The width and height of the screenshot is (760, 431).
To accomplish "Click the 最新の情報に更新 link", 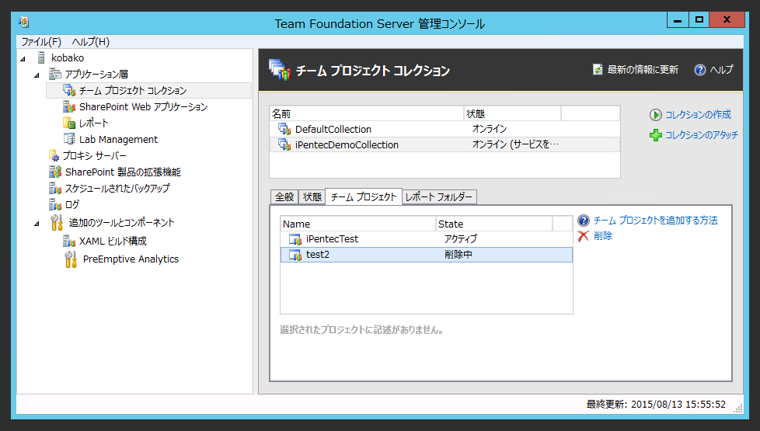I will [643, 70].
